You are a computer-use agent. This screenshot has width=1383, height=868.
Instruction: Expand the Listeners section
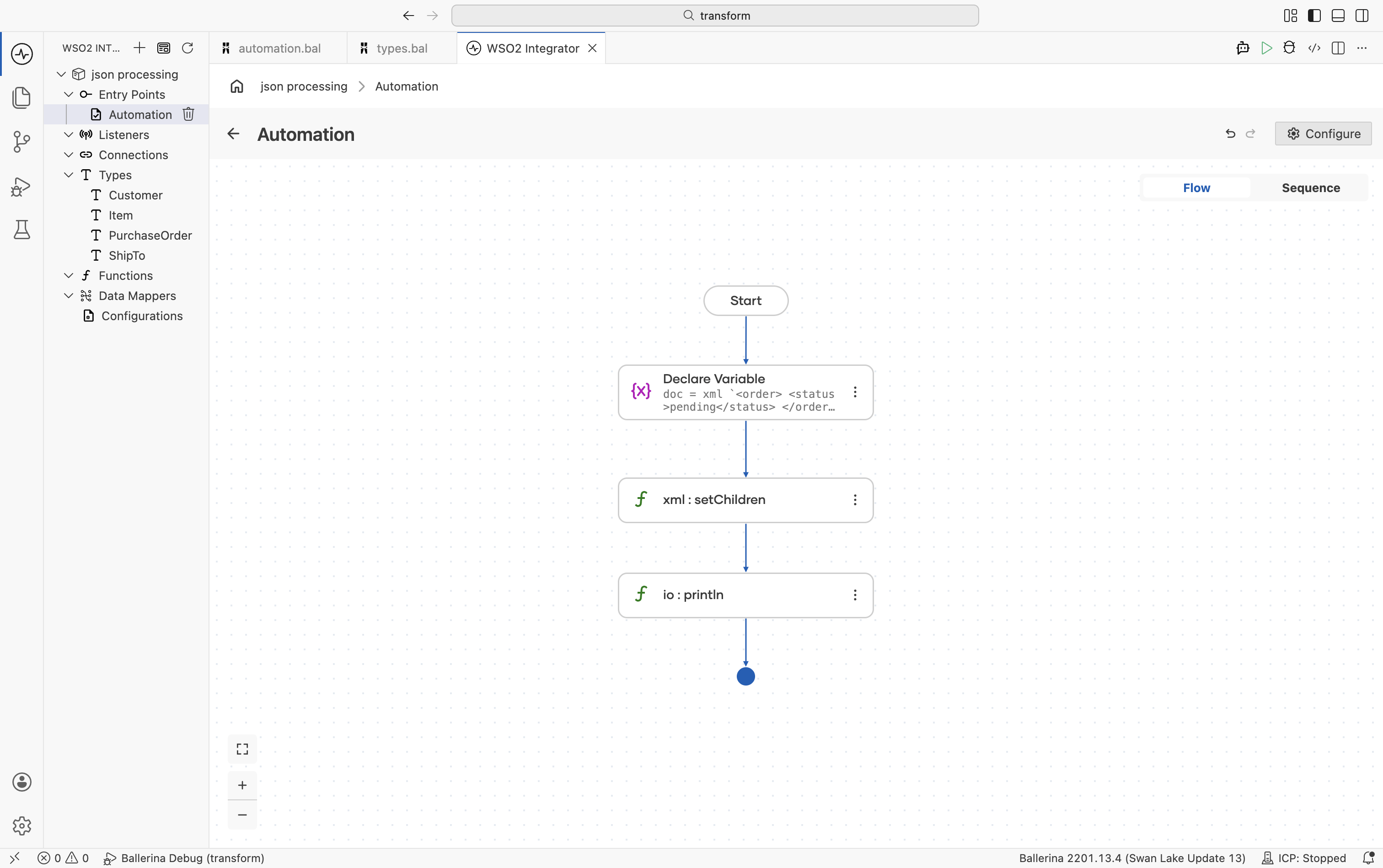click(x=69, y=134)
